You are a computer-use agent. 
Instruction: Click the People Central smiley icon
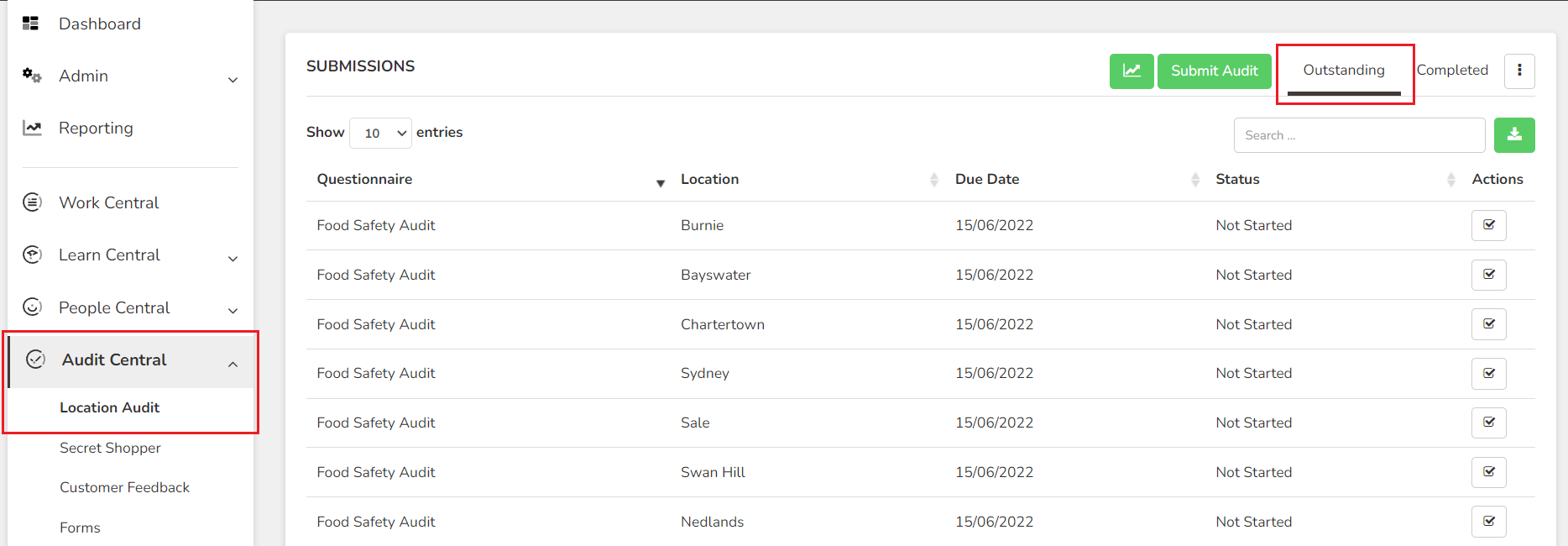32,307
